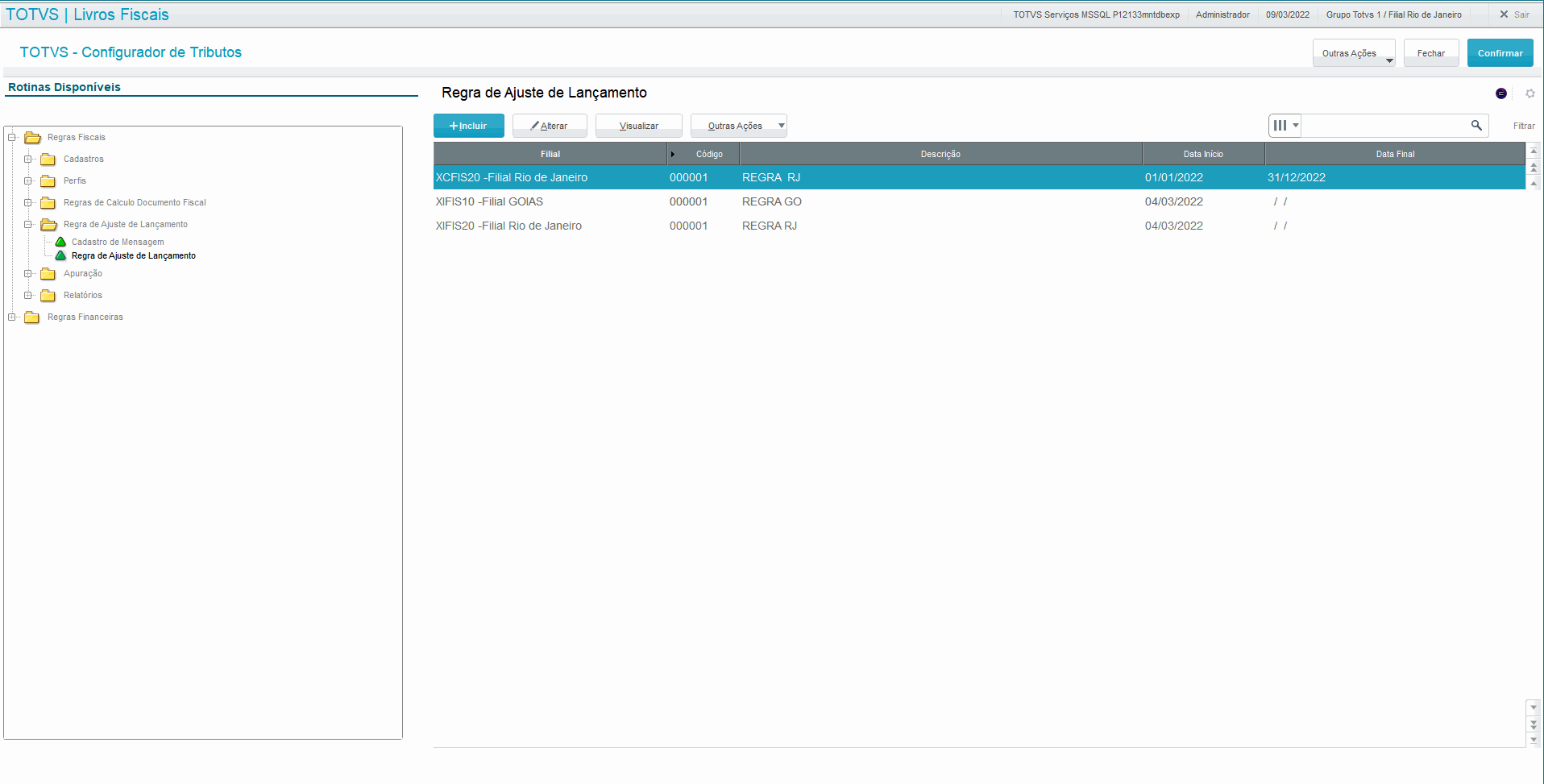Open the Outras Ações dropdown in the grid toolbar
Viewport: 1544px width, 784px height.
pyautogui.click(x=738, y=126)
